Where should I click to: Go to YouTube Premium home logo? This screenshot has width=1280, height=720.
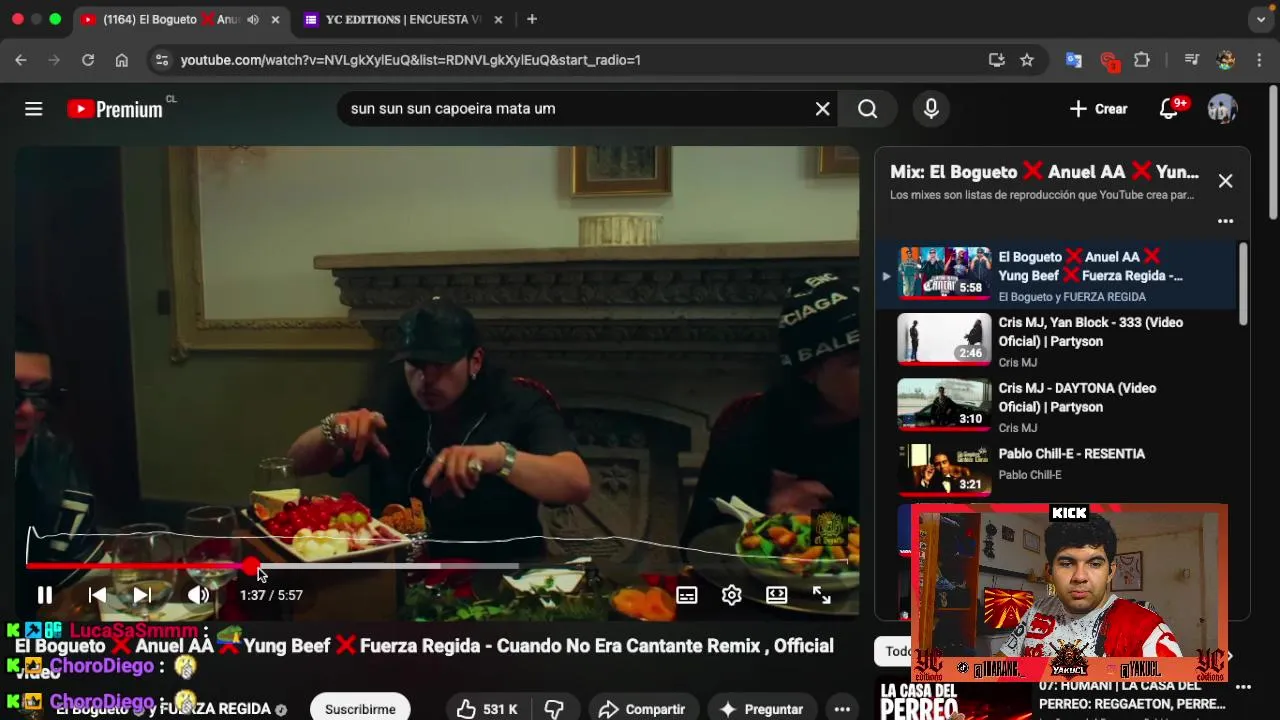point(115,109)
